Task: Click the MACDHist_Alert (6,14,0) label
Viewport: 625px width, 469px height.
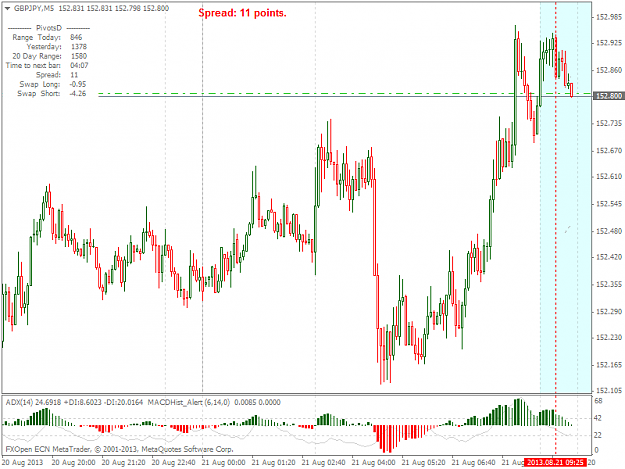Action: 189,402
